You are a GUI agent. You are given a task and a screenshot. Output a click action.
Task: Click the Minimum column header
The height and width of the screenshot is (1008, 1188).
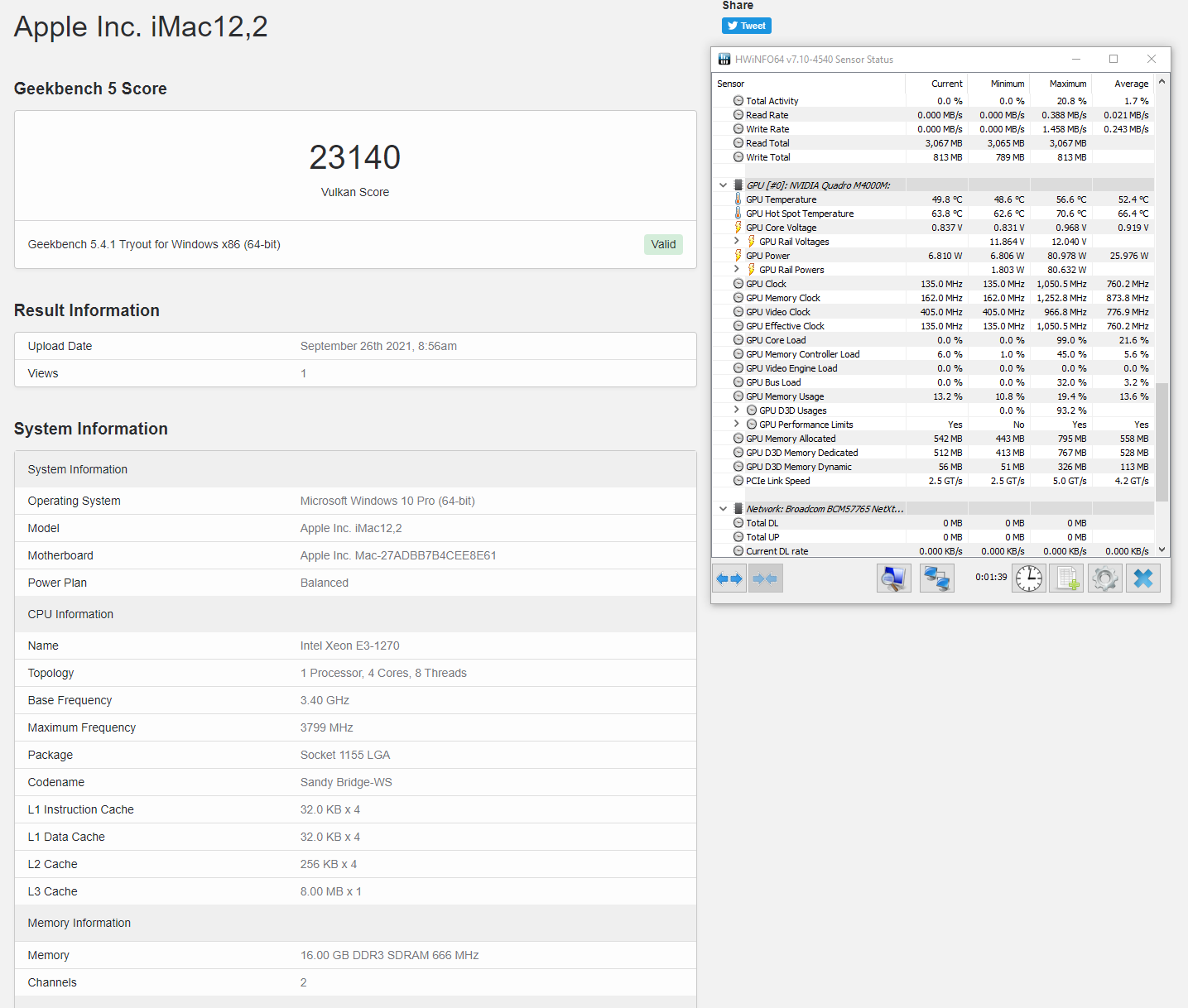coord(999,84)
